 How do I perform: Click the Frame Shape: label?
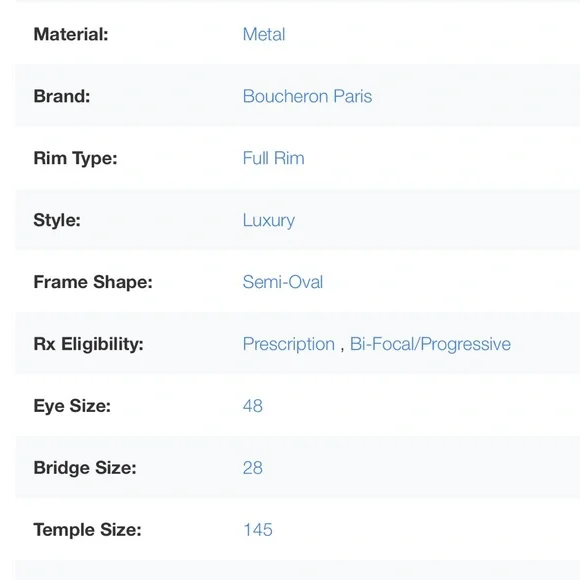click(93, 283)
